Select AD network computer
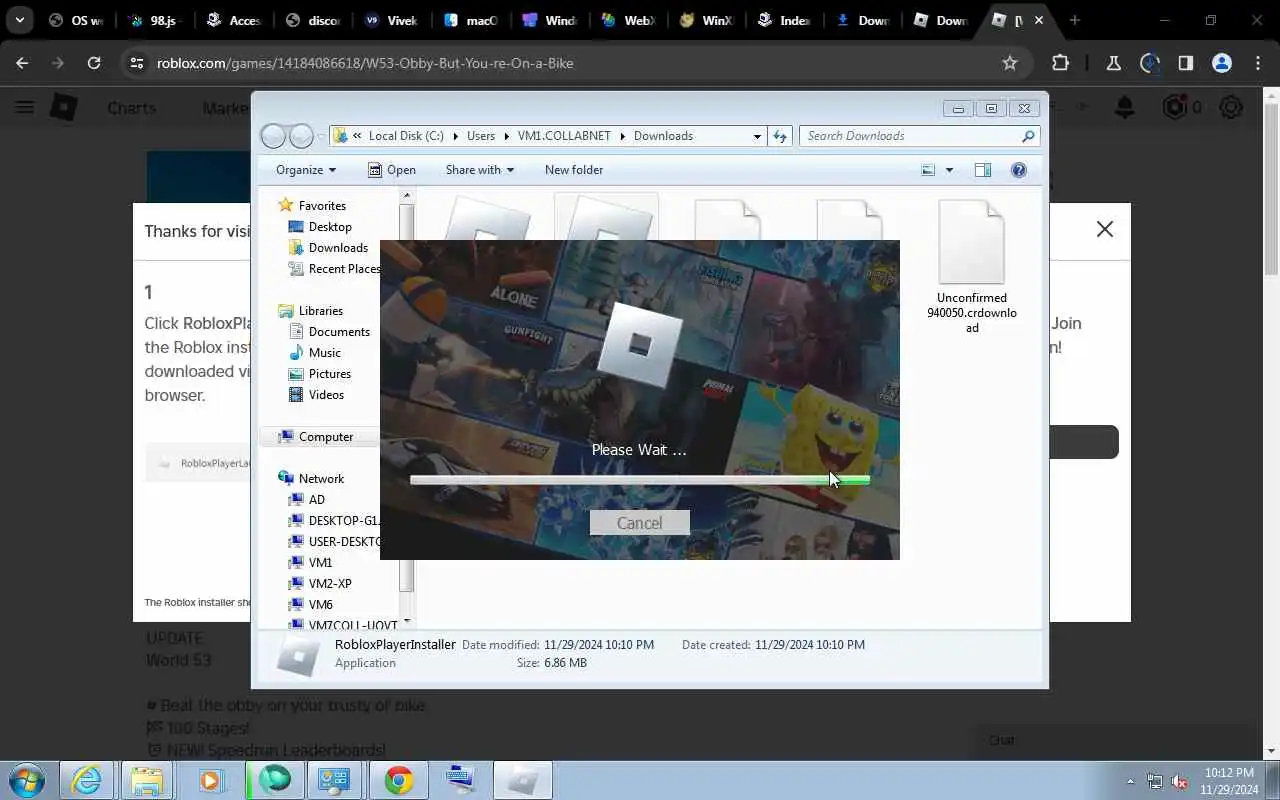 point(316,500)
